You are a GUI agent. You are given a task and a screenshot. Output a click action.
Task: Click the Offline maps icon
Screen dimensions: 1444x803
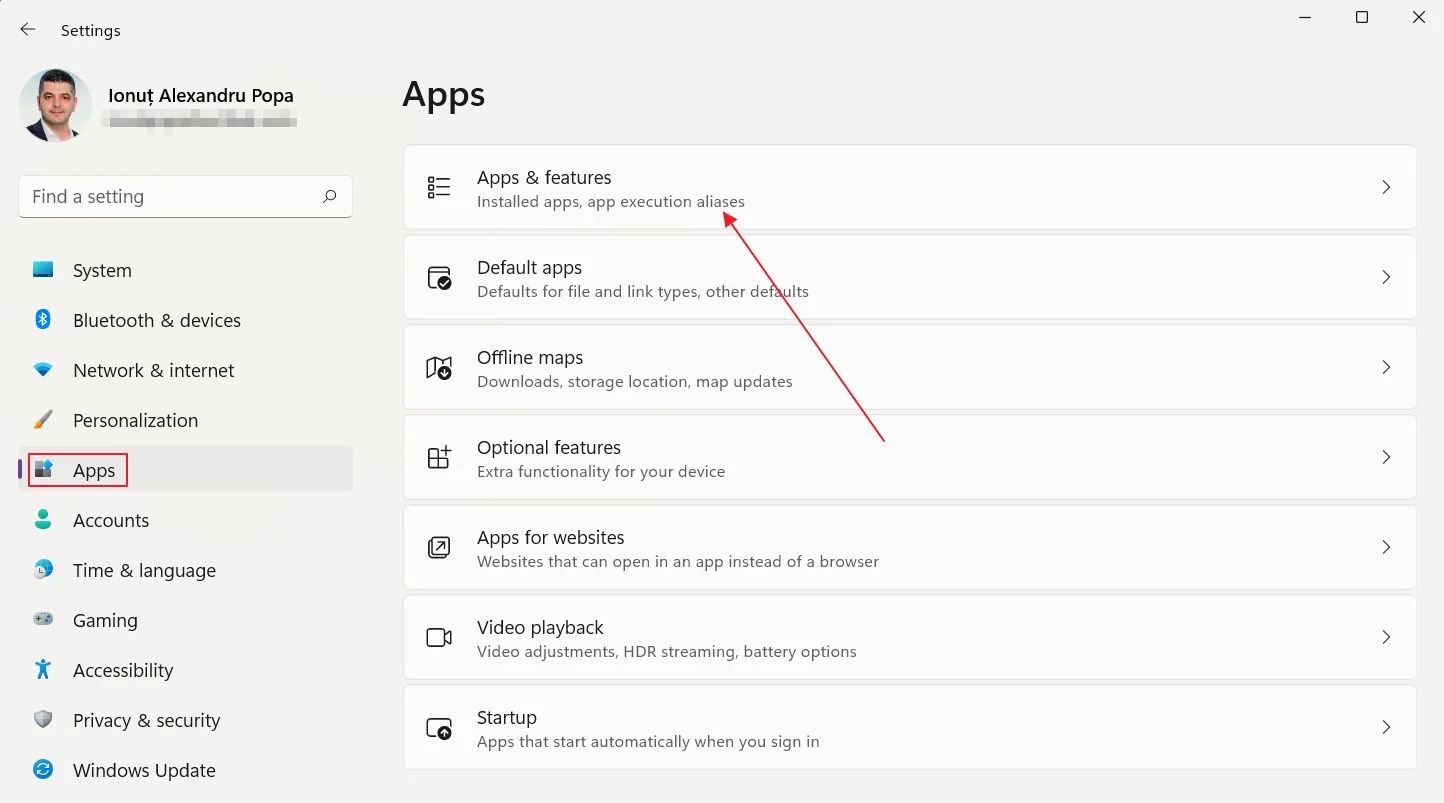(439, 367)
